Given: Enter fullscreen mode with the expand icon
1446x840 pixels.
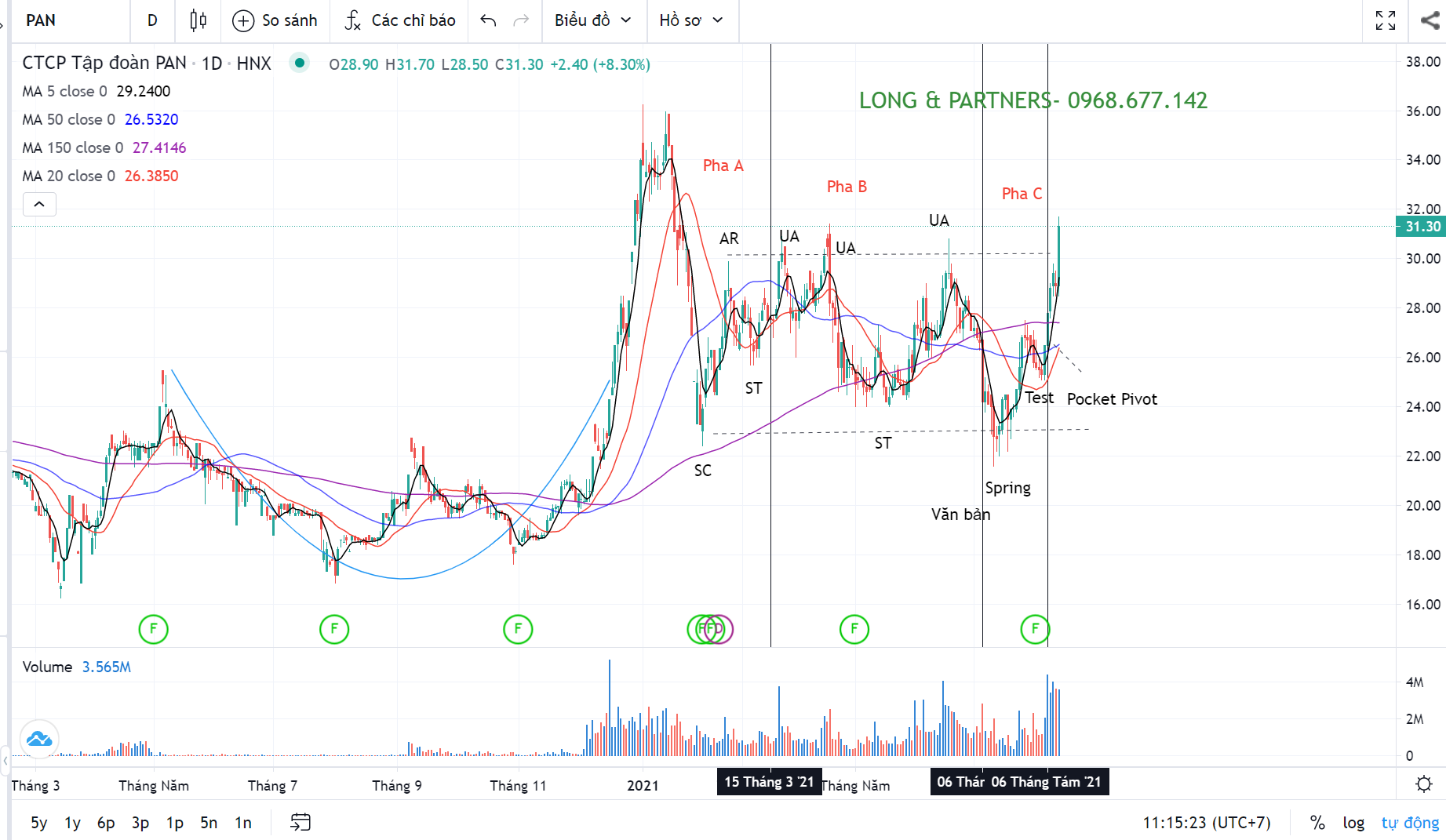Looking at the screenshot, I should click(1386, 20).
